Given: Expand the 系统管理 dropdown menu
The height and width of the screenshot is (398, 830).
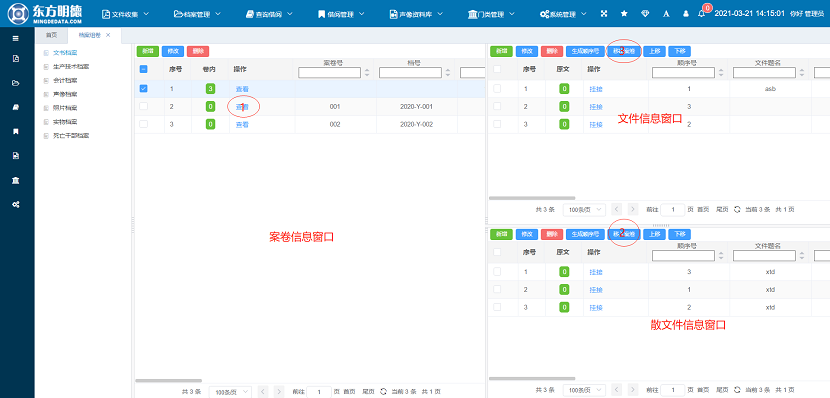Looking at the screenshot, I should (563, 14).
